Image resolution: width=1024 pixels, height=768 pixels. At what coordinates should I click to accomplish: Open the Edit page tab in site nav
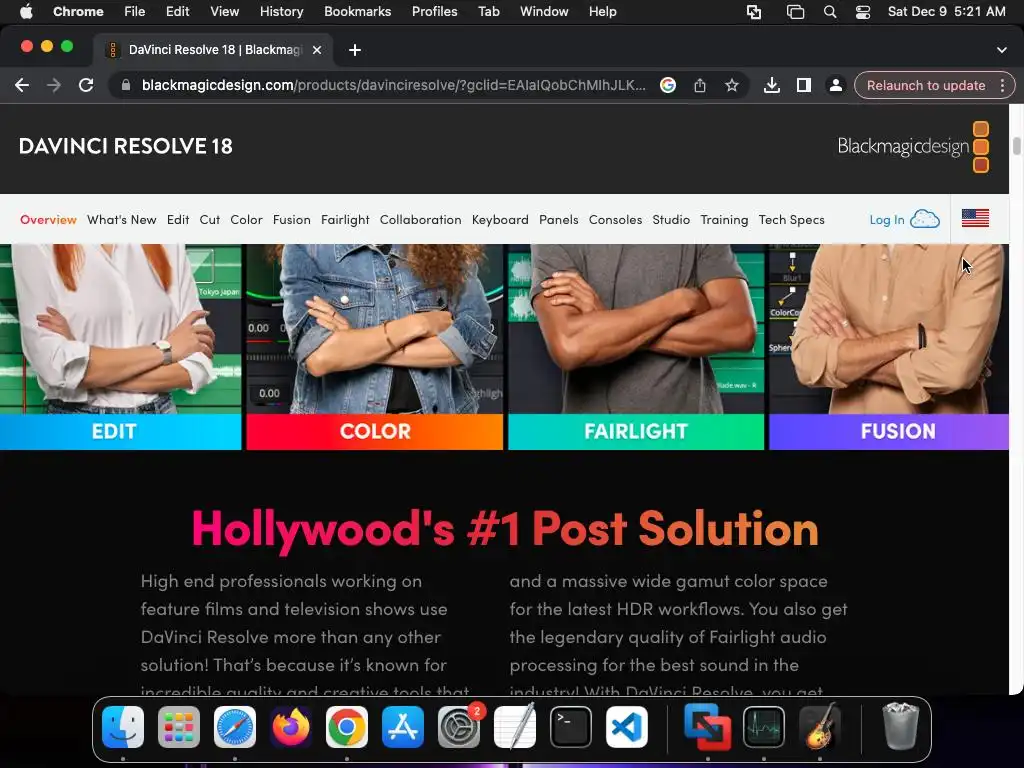coord(178,220)
